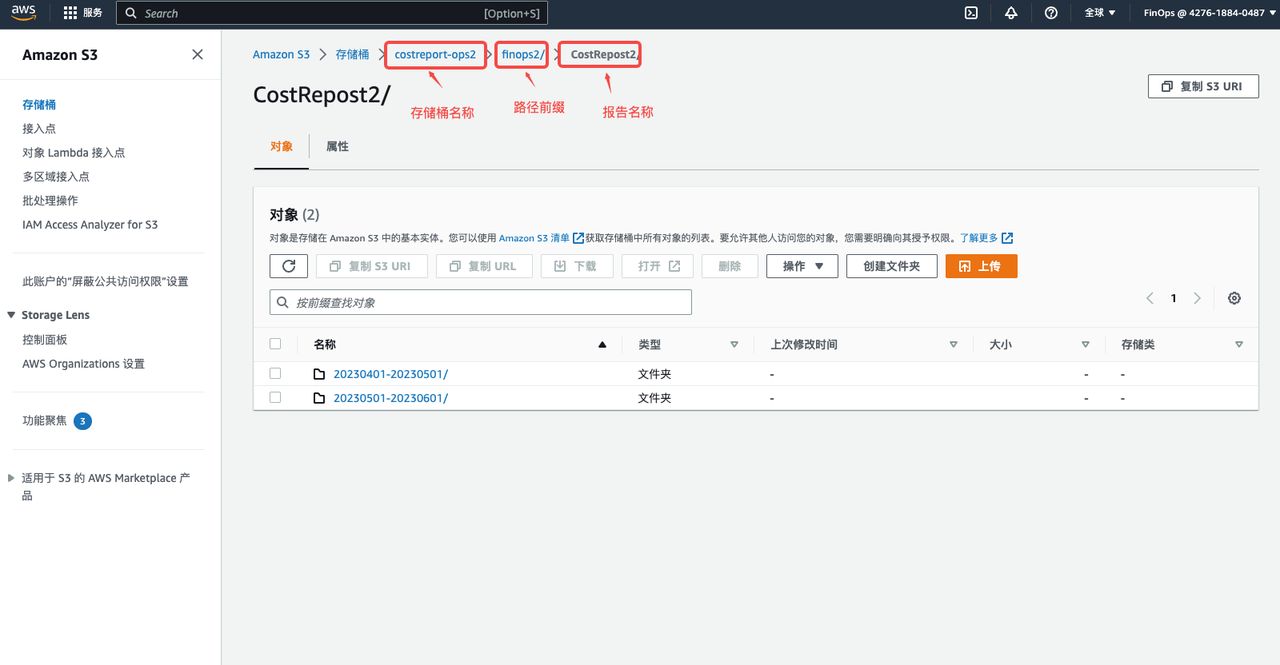
Task: Click 存储桶 breadcrumb link
Action: pos(352,55)
